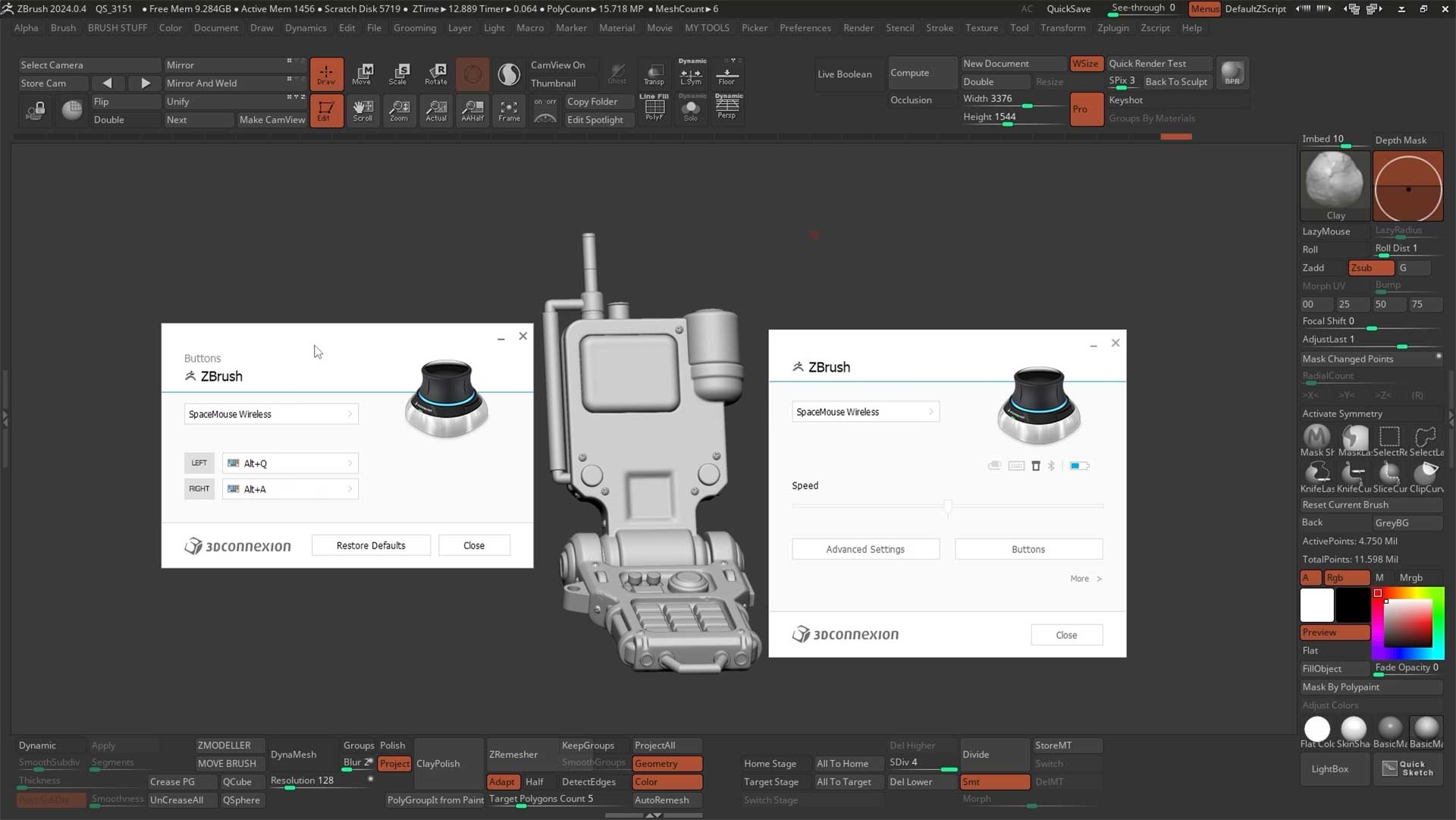
Task: Toggle the Floor grid icon
Action: click(726, 74)
